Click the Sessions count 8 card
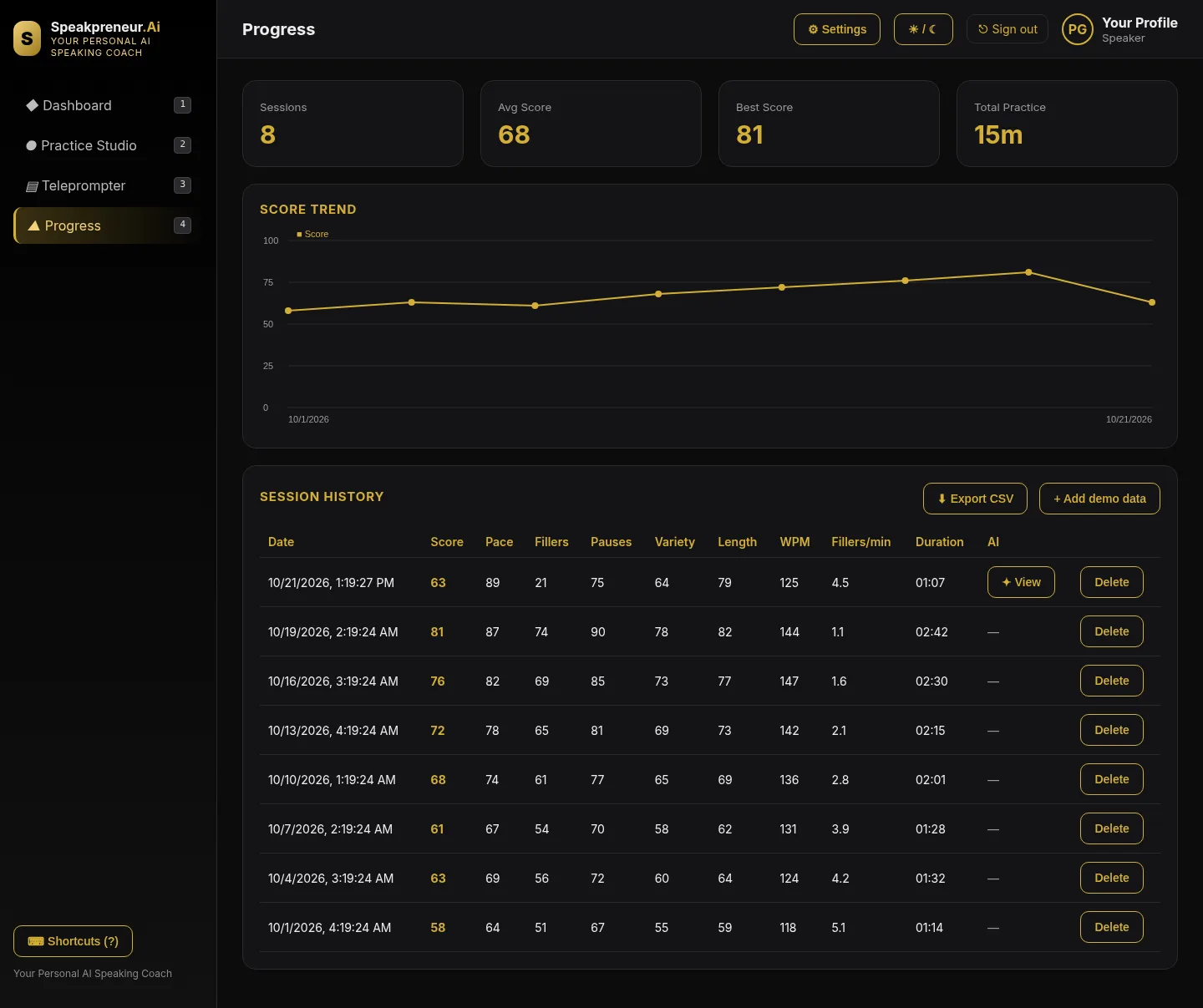This screenshot has height=1008, width=1203. (353, 124)
